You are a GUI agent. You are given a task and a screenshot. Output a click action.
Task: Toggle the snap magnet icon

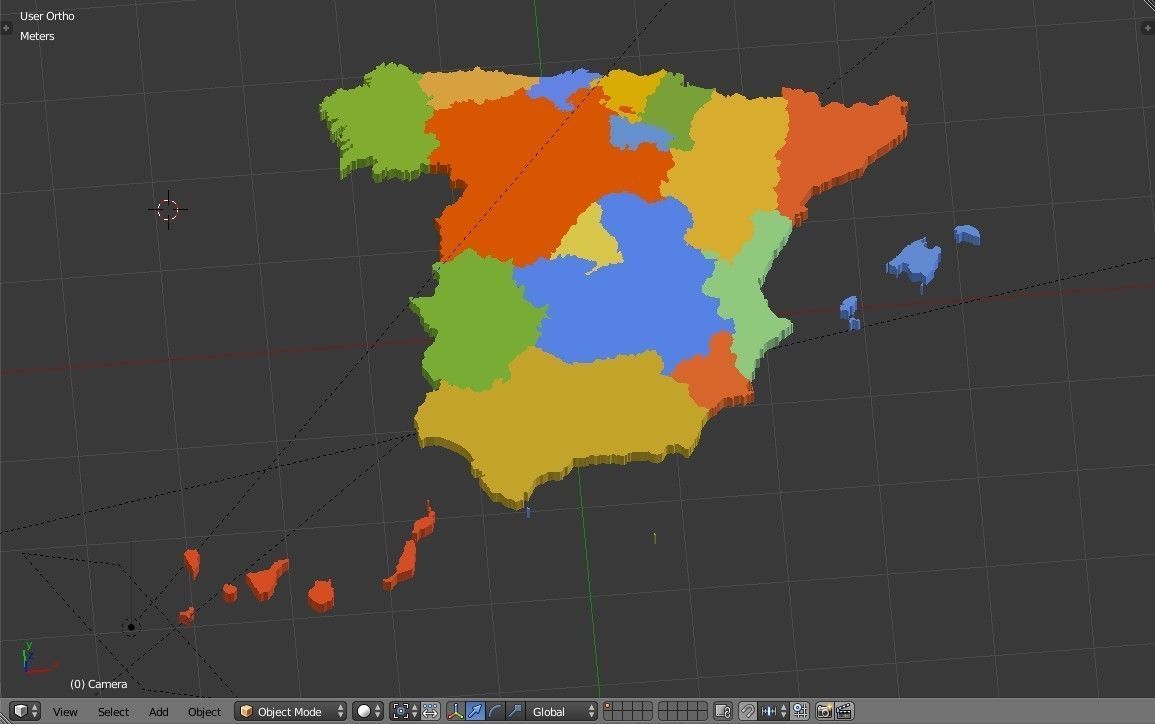click(748, 711)
